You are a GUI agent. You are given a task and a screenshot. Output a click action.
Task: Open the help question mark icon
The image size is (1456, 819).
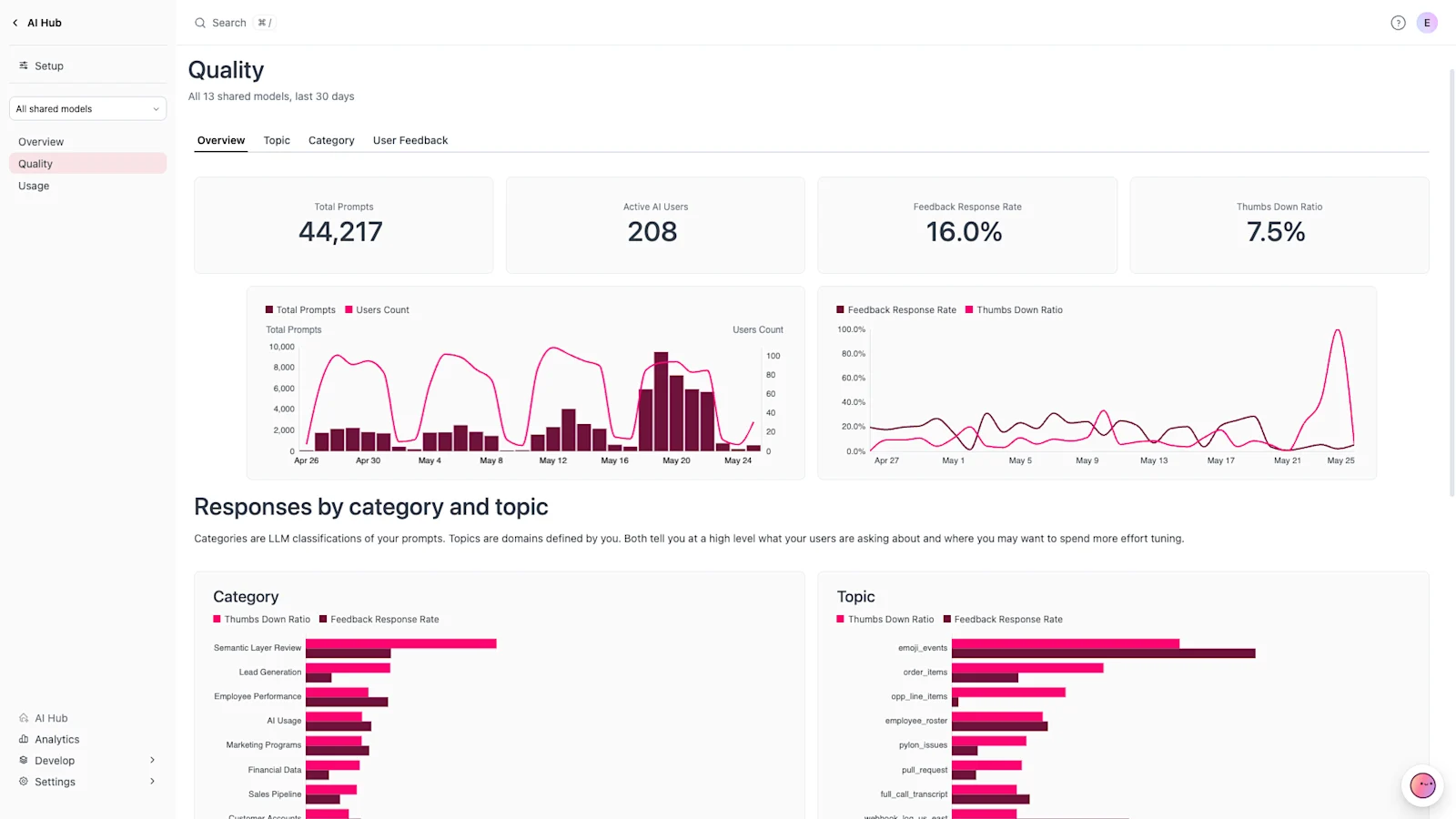tap(1398, 23)
